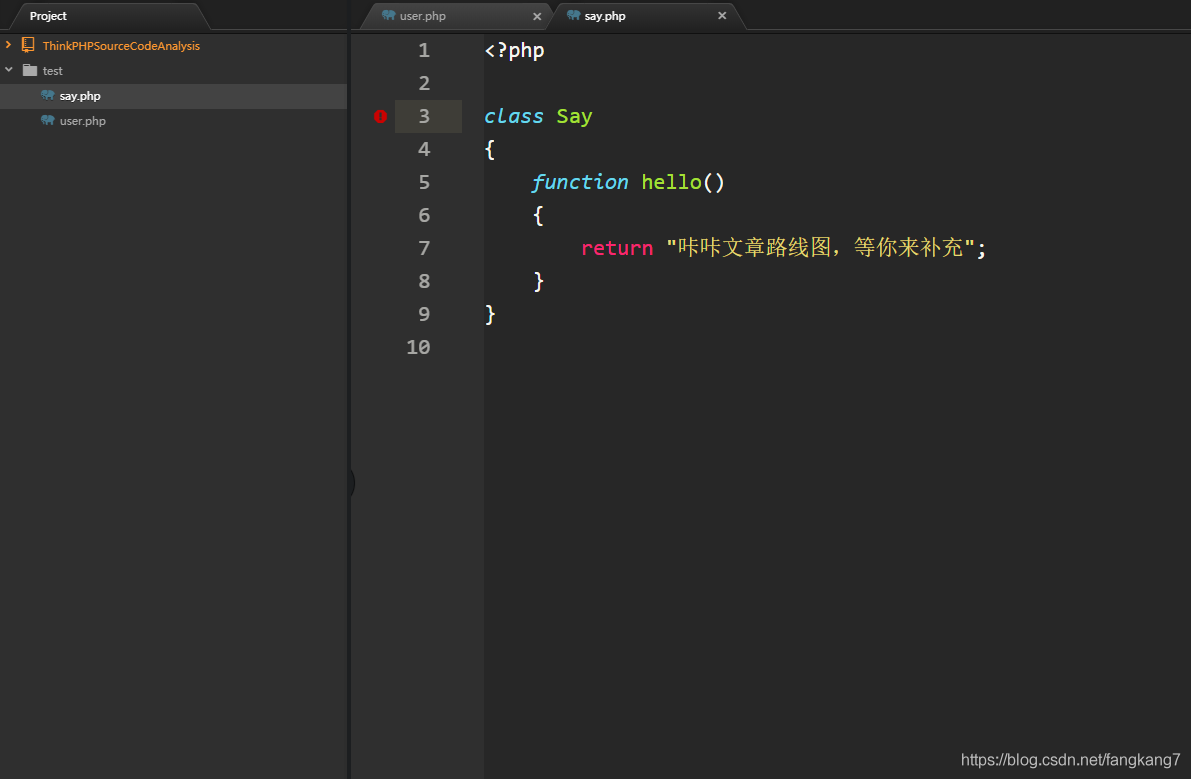Open user.php from the project tree
Screen dimensions: 1191x779
click(x=82, y=121)
